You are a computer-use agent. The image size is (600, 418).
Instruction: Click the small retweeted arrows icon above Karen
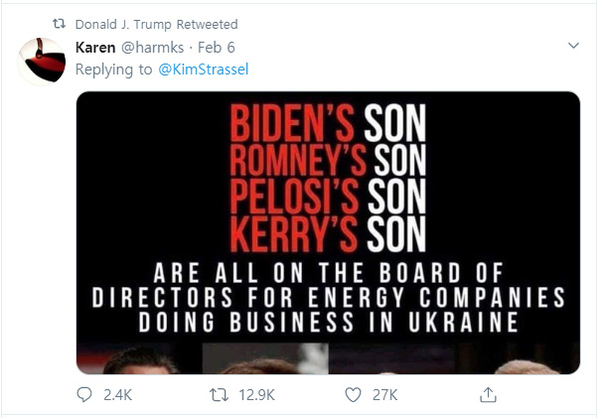point(59,24)
